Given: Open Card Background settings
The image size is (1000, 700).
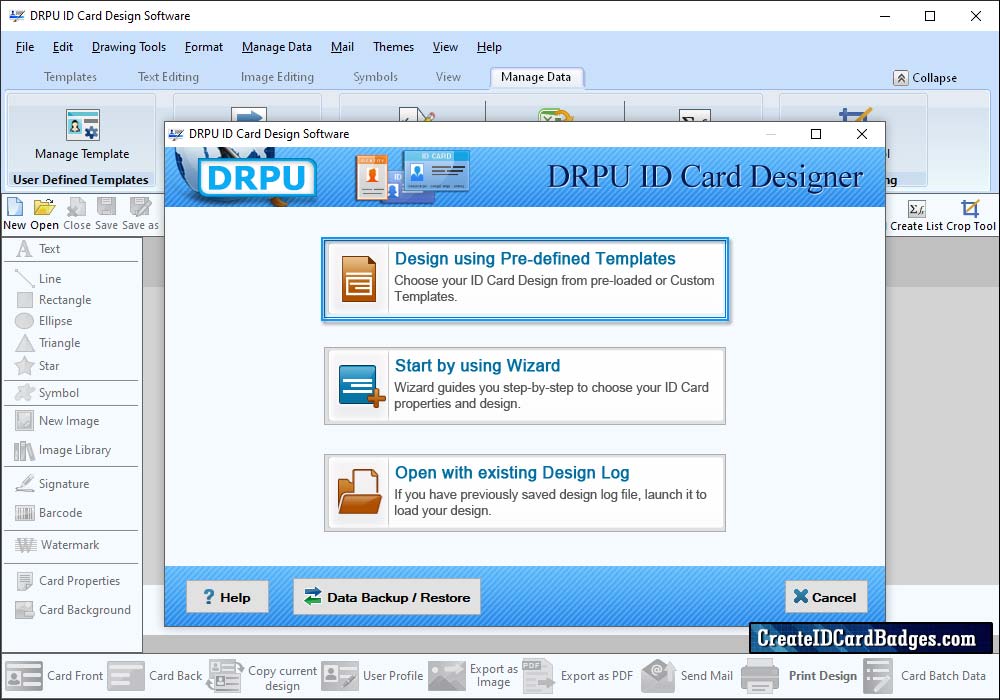Looking at the screenshot, I should tap(71, 610).
